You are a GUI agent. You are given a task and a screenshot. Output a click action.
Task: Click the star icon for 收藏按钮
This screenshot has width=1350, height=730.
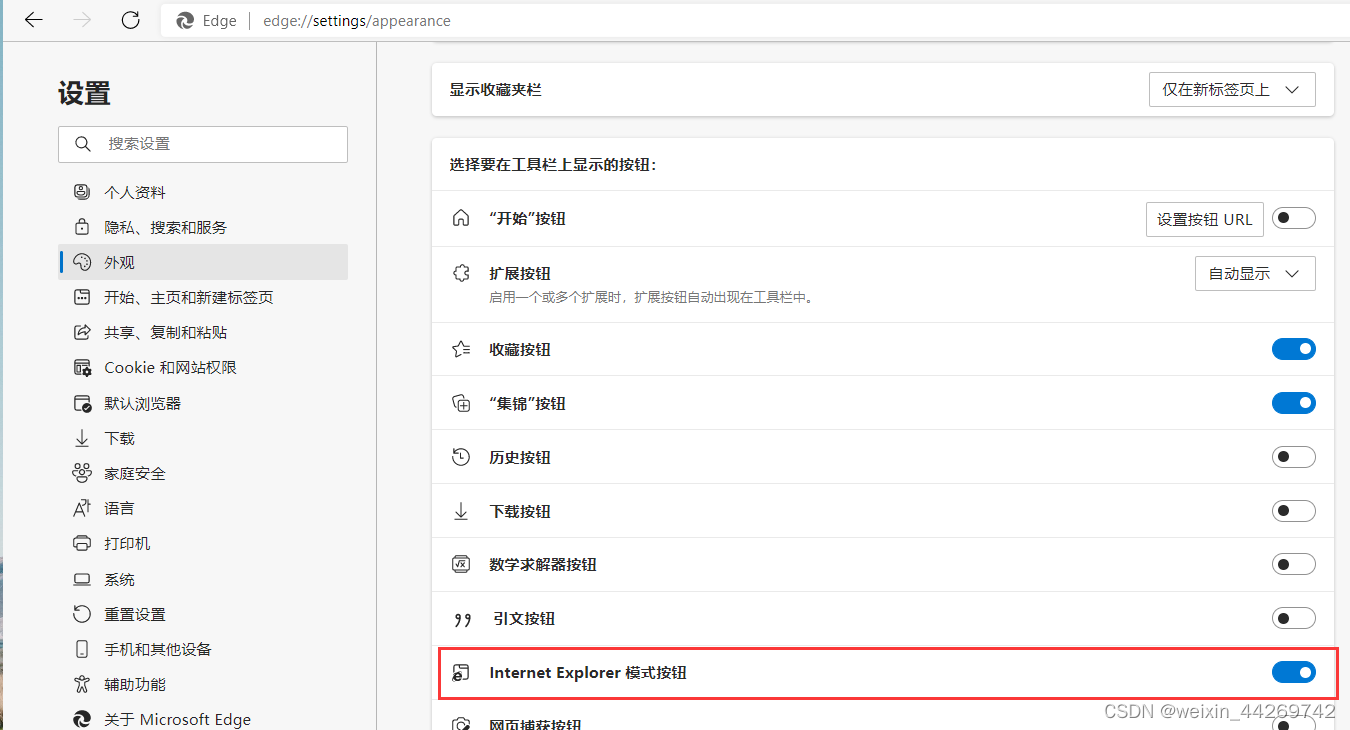click(461, 349)
